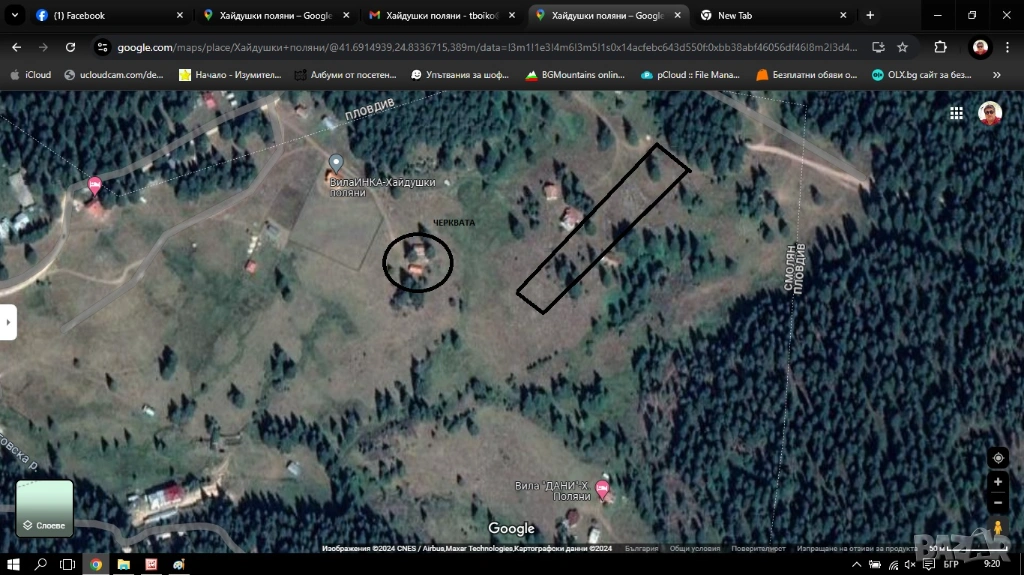Viewport: 1024px width, 575px height.
Task: Open the browser extensions puzzle icon
Action: tap(940, 47)
